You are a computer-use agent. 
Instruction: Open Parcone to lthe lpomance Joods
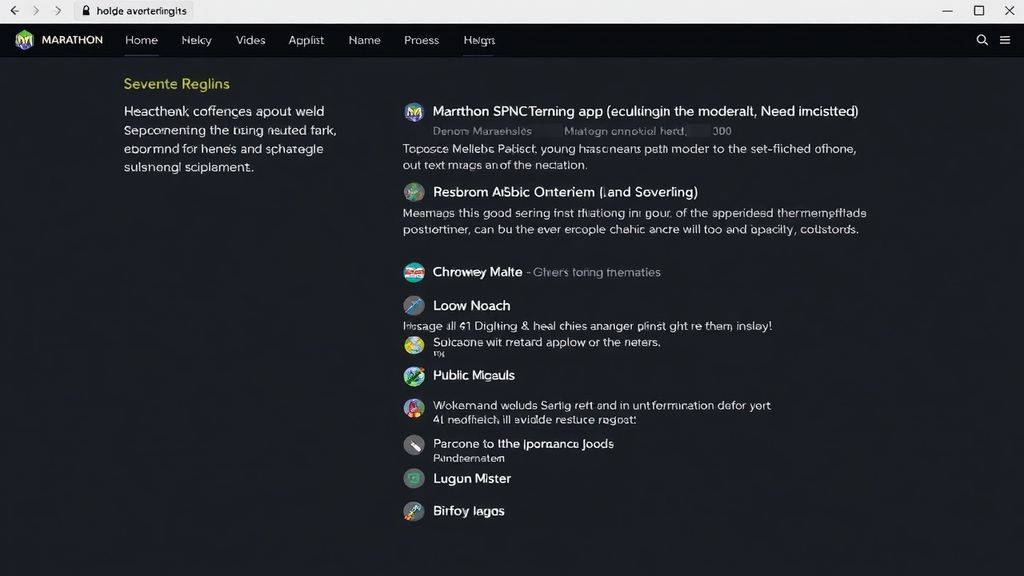[x=523, y=443]
